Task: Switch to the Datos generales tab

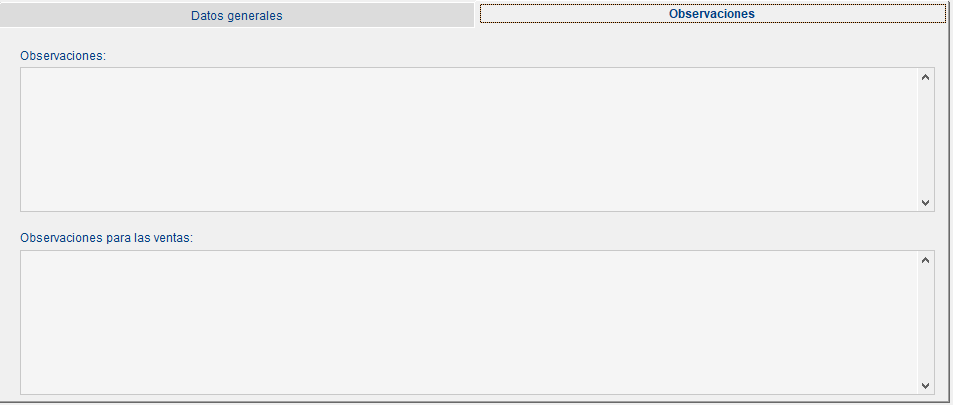Action: click(x=236, y=16)
